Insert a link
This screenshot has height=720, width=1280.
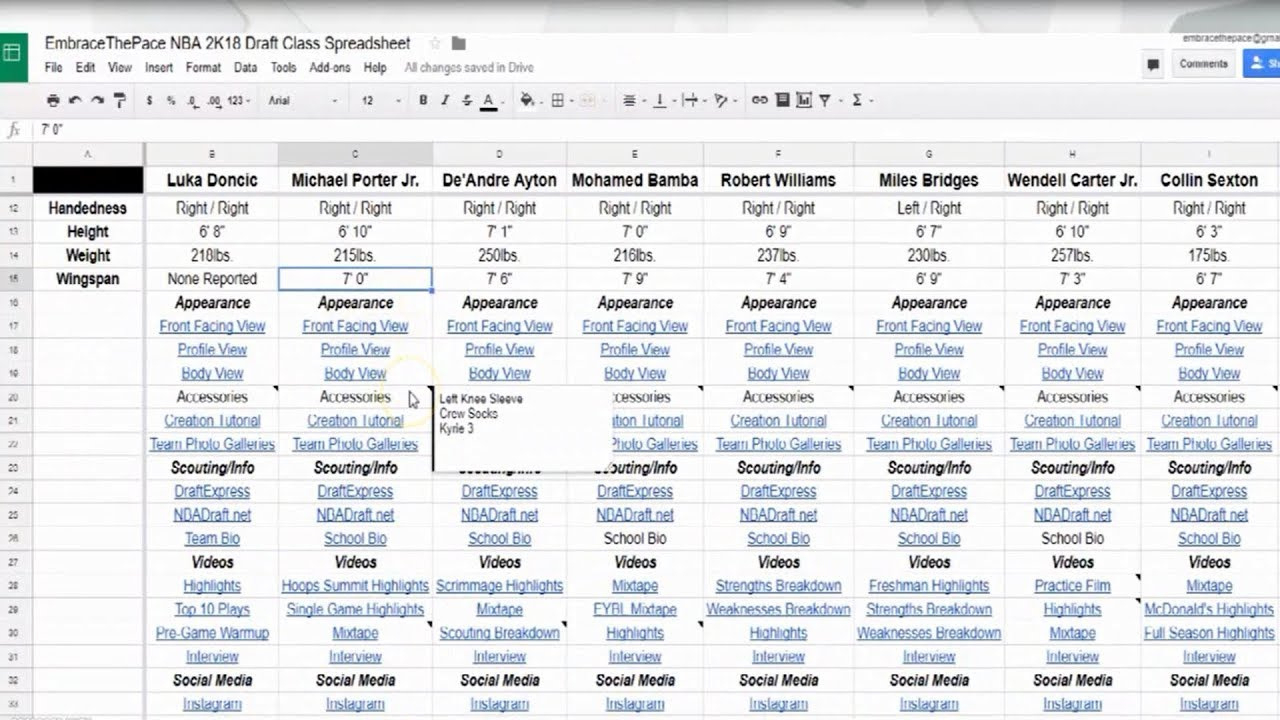click(x=759, y=100)
